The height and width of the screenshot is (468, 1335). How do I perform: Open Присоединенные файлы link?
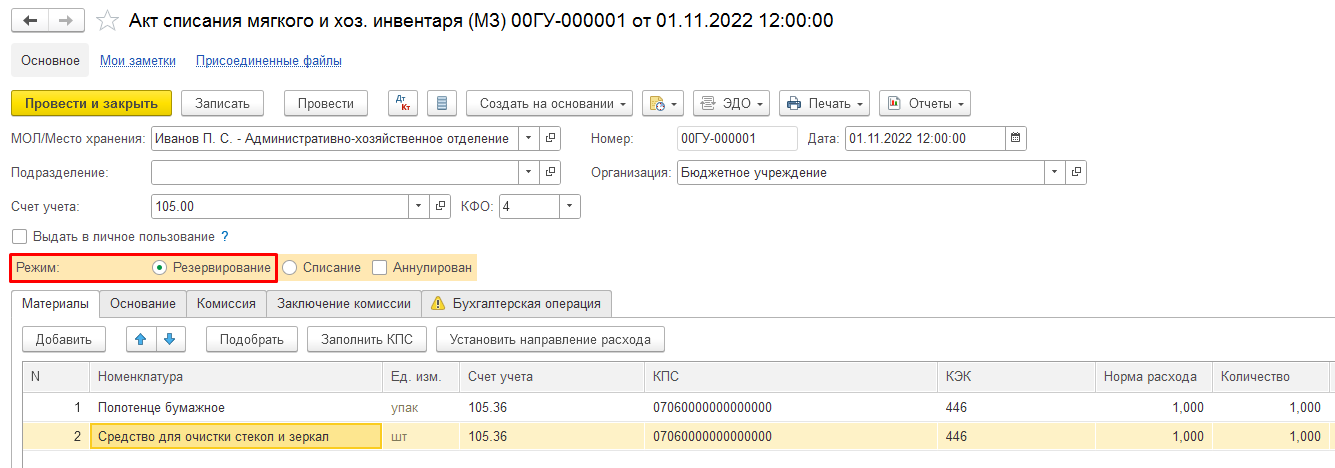[x=269, y=61]
